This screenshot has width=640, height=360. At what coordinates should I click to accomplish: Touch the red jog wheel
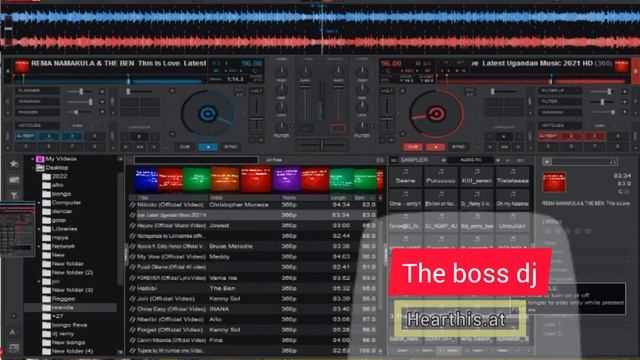coord(436,114)
